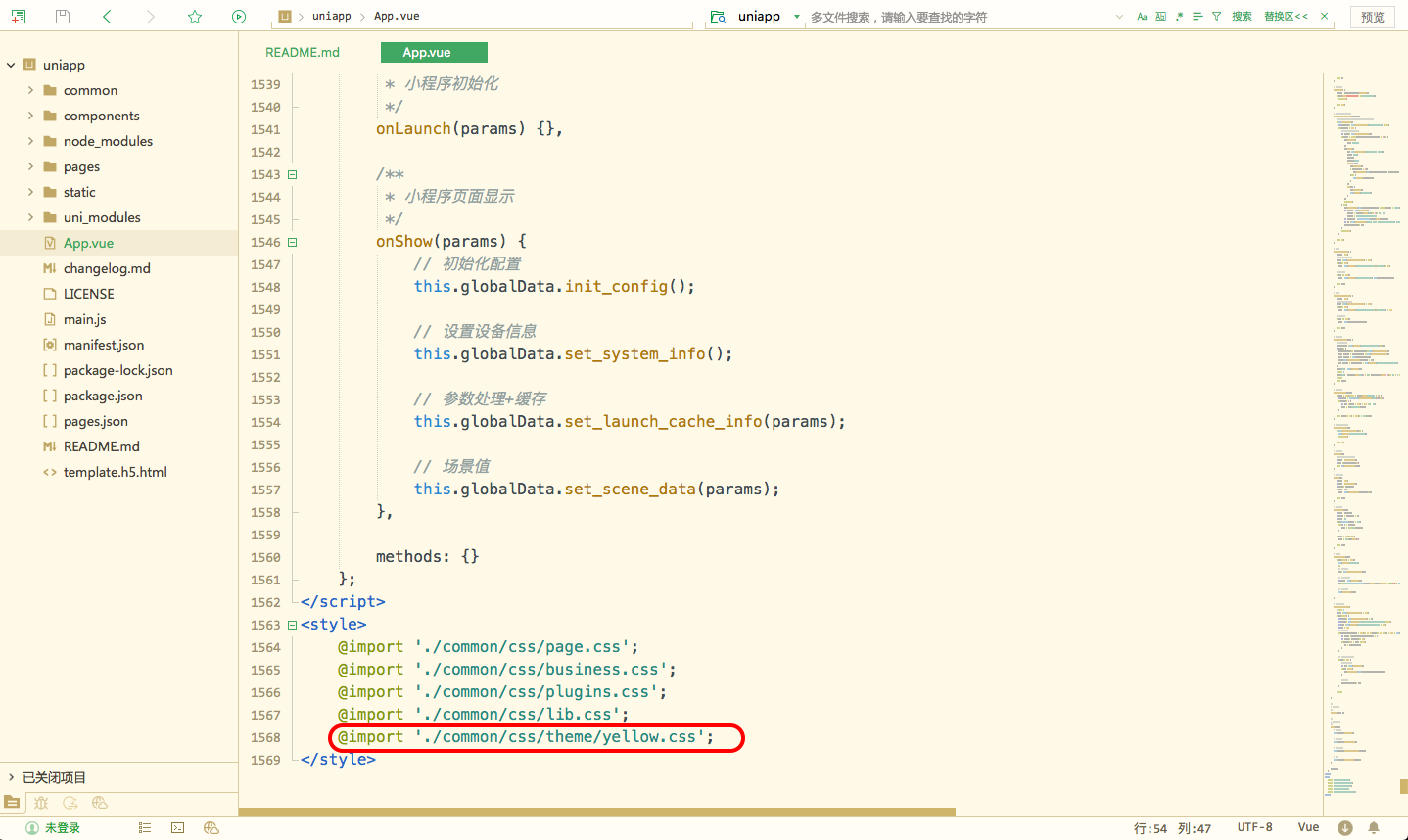Bookmark with the star icon

click(195, 17)
